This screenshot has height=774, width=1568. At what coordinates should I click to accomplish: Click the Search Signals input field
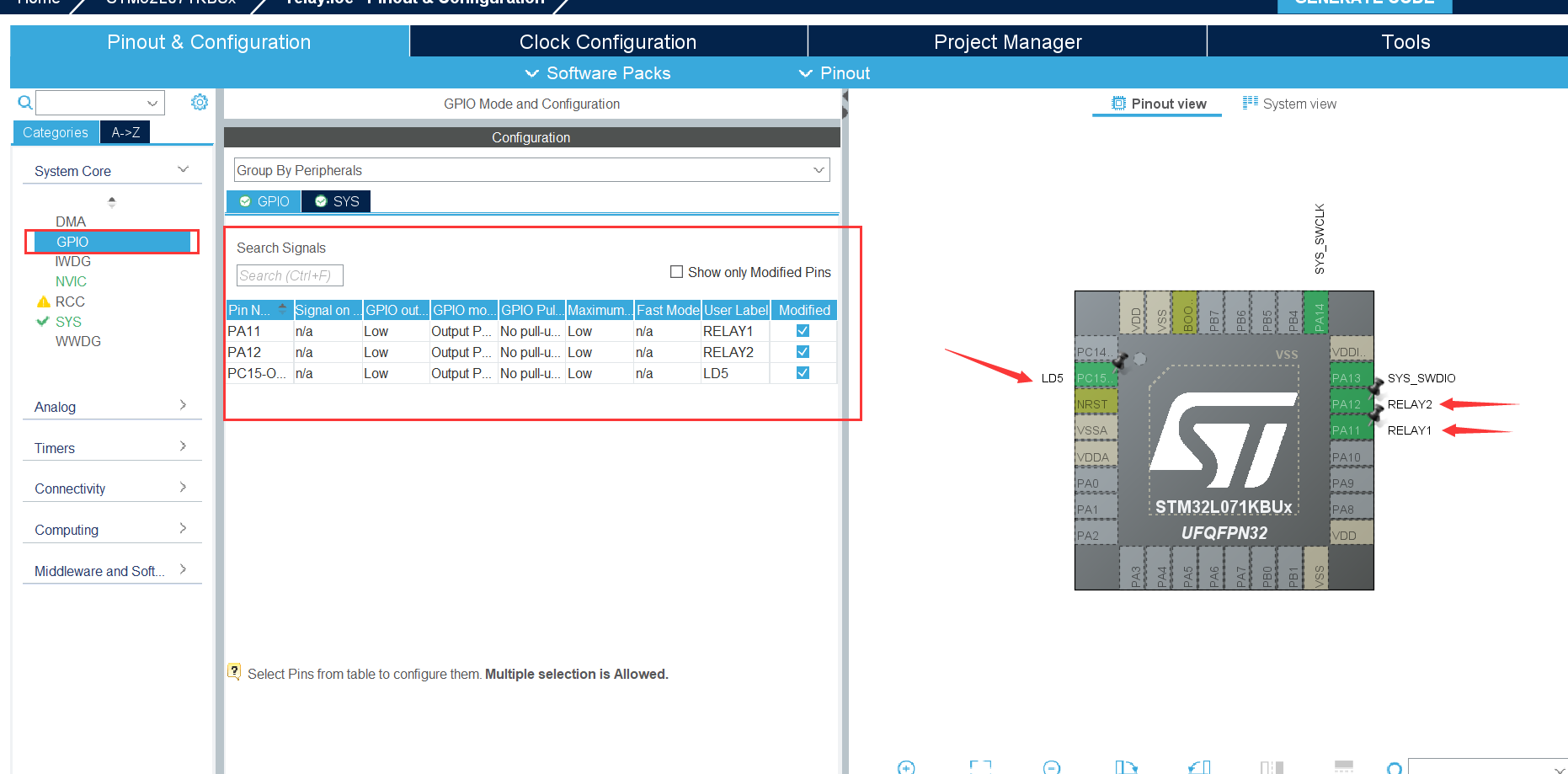click(x=290, y=275)
